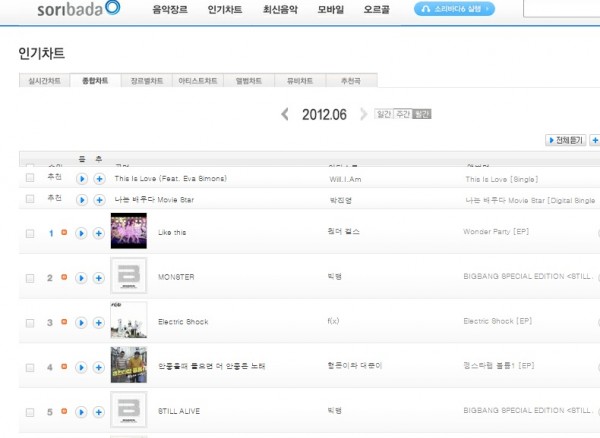Open album link Electric Shock [EP]
The height and width of the screenshot is (438, 600).
(x=498, y=321)
